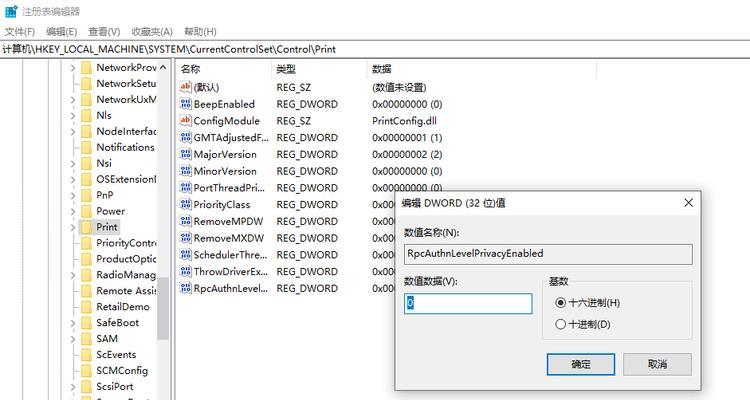Screen dimensions: 750x400
Task: Select the RadioManag tree item
Action: pyautogui.click(x=126, y=275)
